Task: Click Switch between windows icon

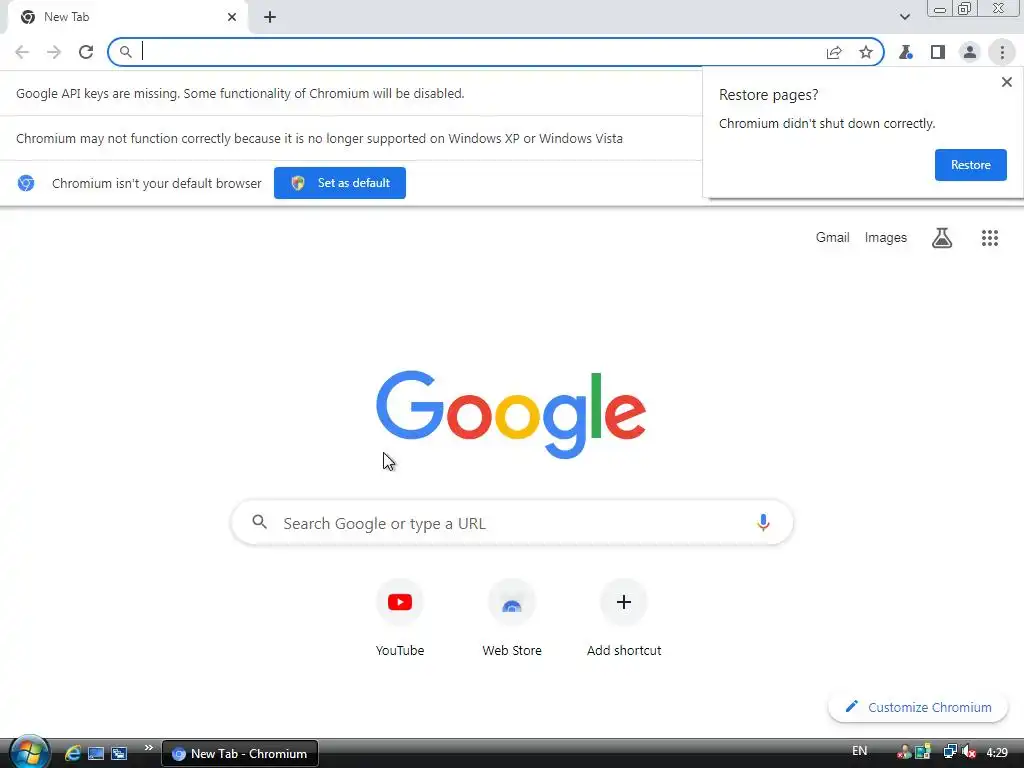Action: (x=119, y=754)
